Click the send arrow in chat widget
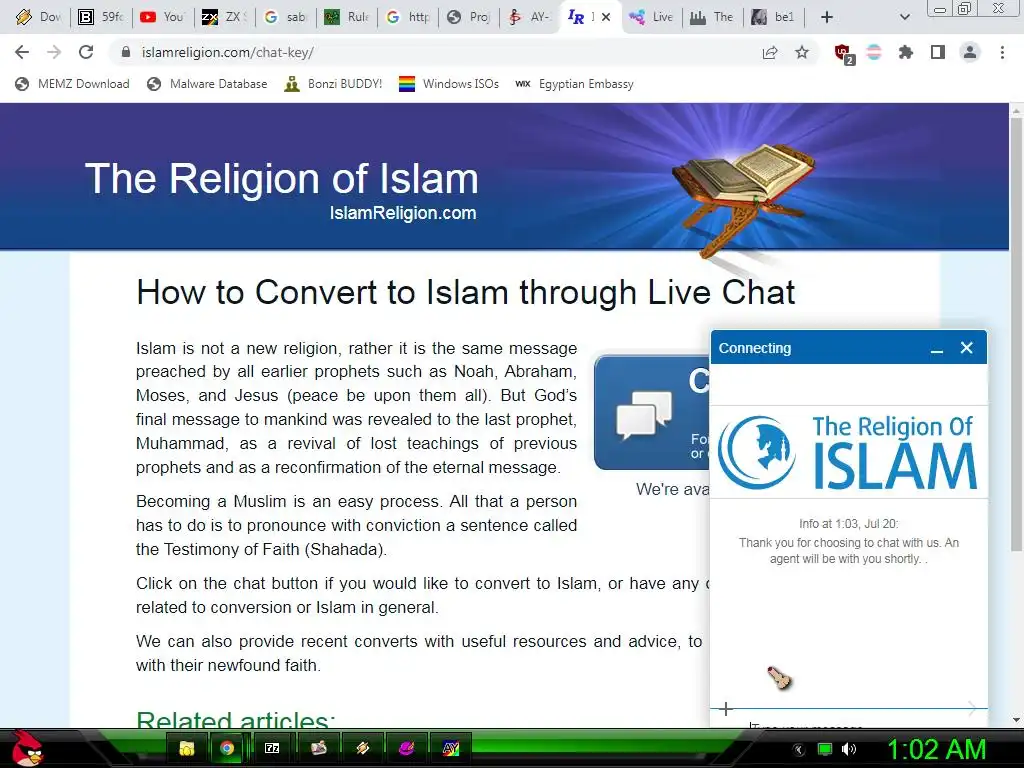Screen dimensions: 1024x768 click(972, 708)
